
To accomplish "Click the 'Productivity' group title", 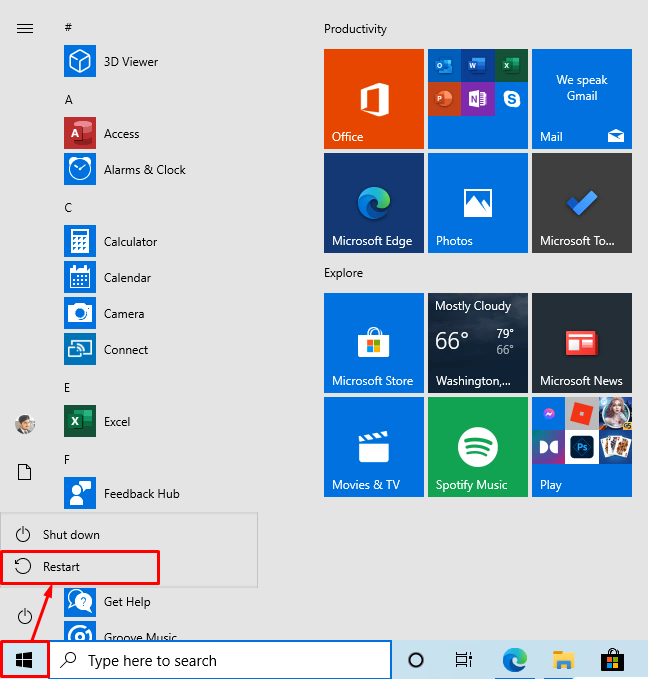I will [x=355, y=29].
